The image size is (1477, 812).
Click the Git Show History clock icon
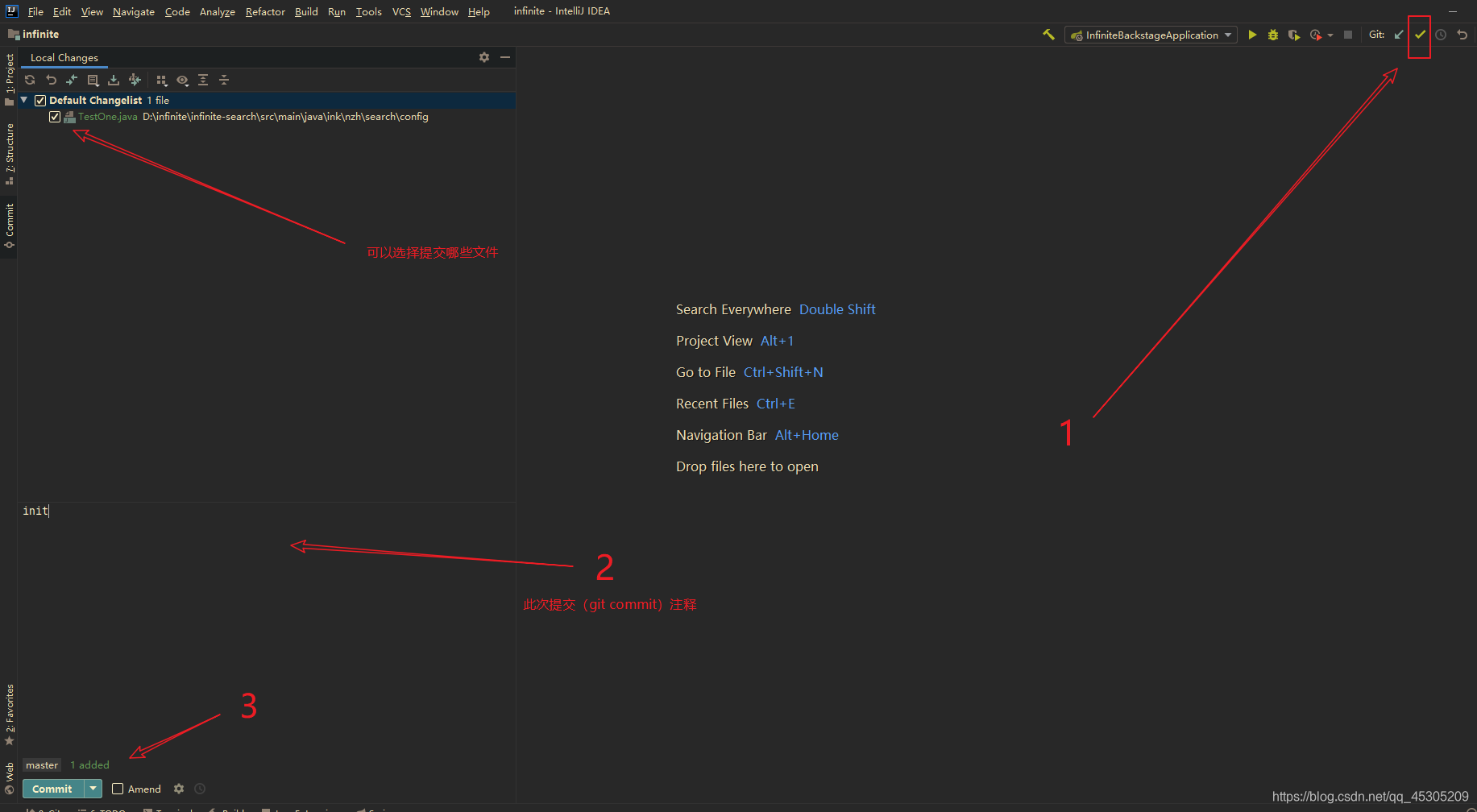[x=1441, y=35]
